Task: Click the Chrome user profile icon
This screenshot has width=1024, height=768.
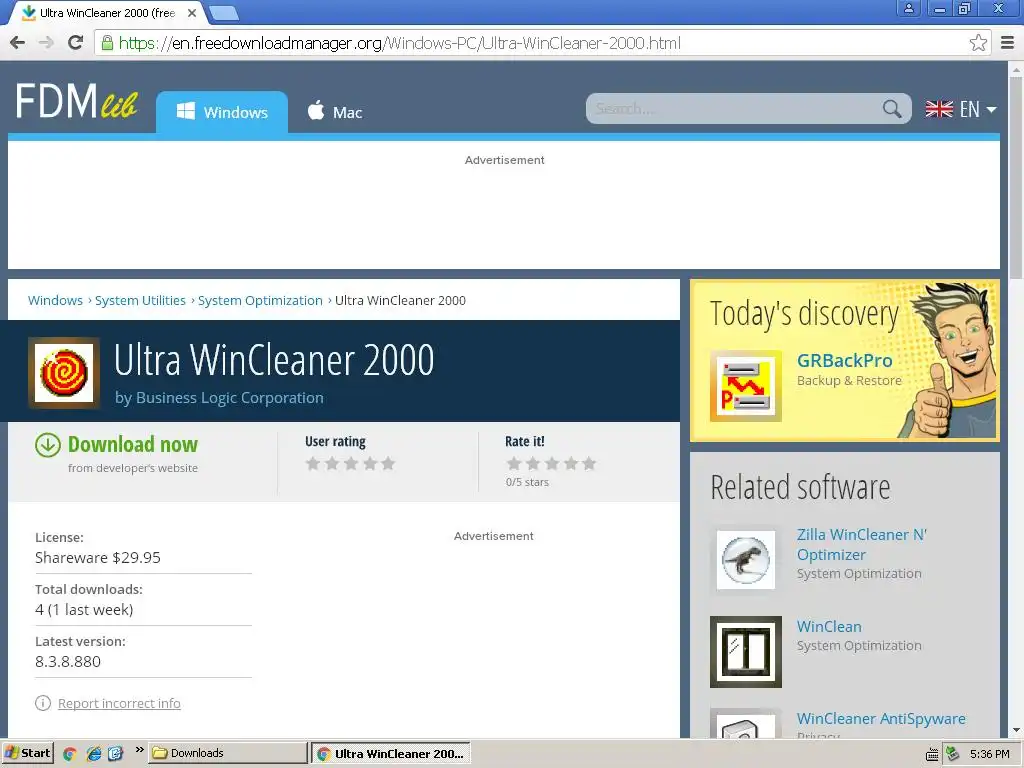Action: point(908,8)
